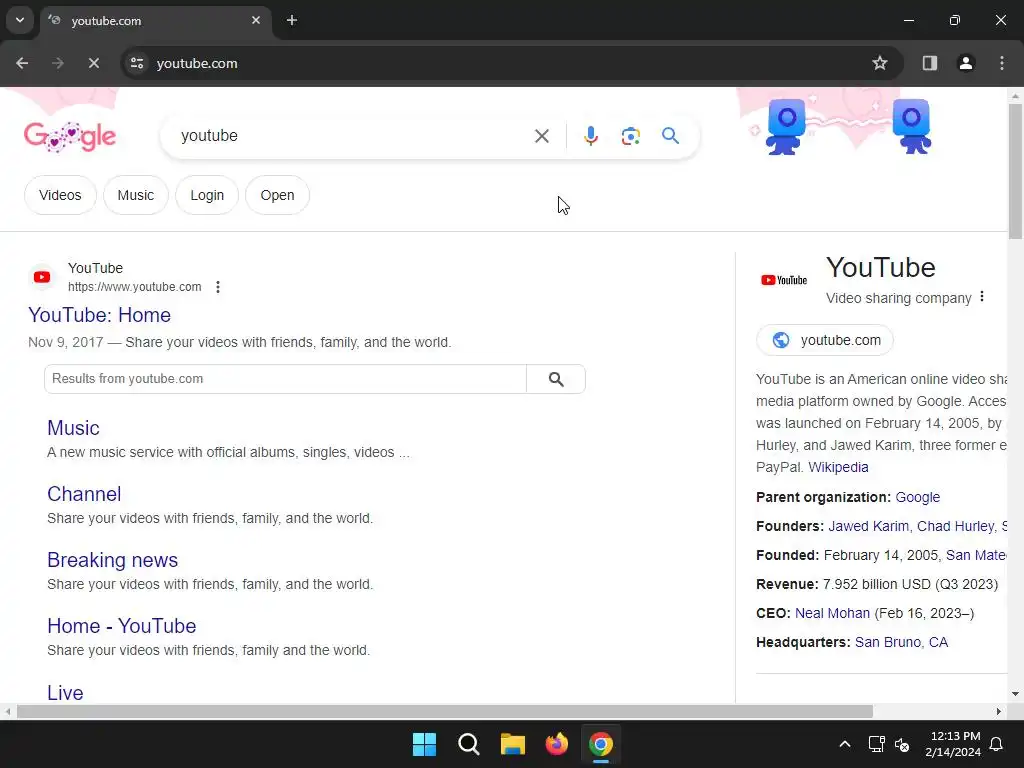Show hidden system tray icons

[x=844, y=744]
